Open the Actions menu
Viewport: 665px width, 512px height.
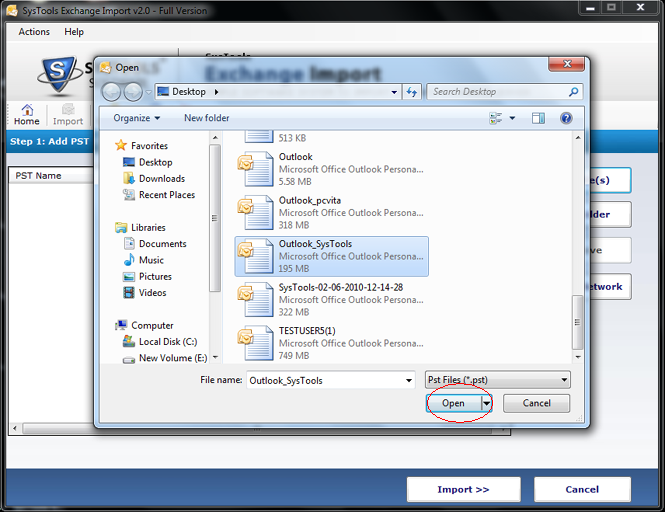click(x=34, y=32)
